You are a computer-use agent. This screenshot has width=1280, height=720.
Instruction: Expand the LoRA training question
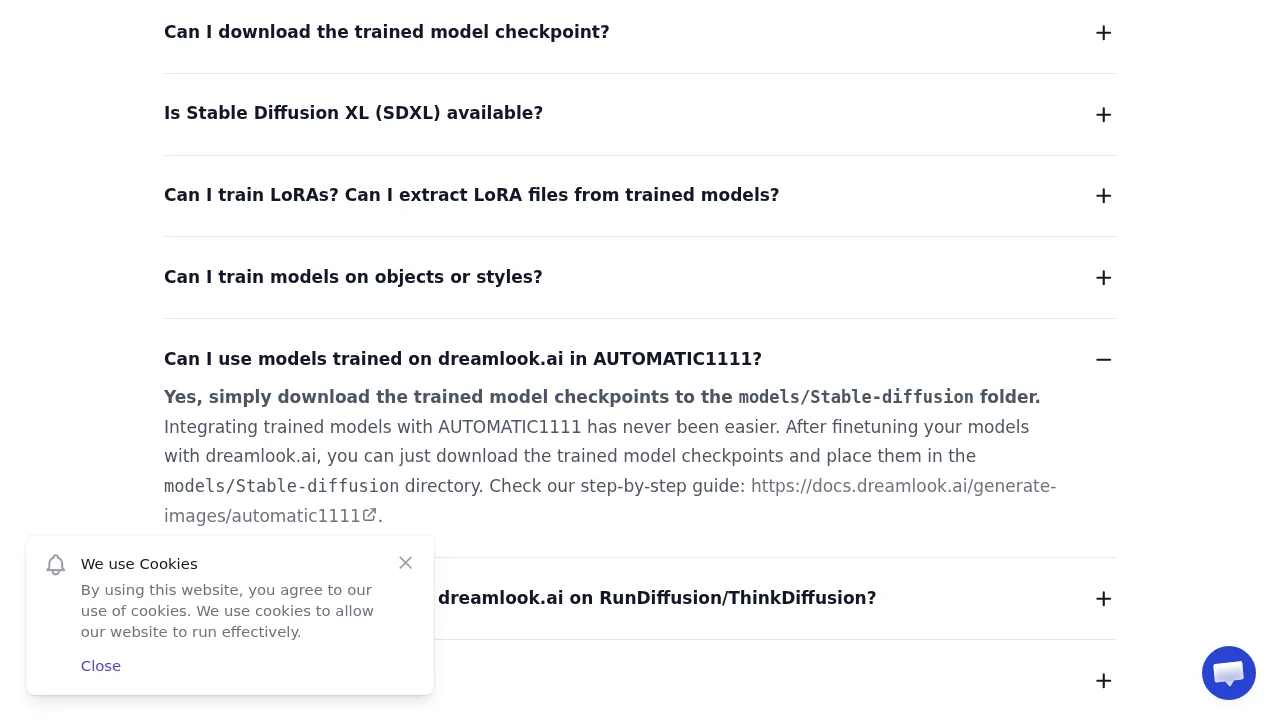pyautogui.click(x=1103, y=195)
